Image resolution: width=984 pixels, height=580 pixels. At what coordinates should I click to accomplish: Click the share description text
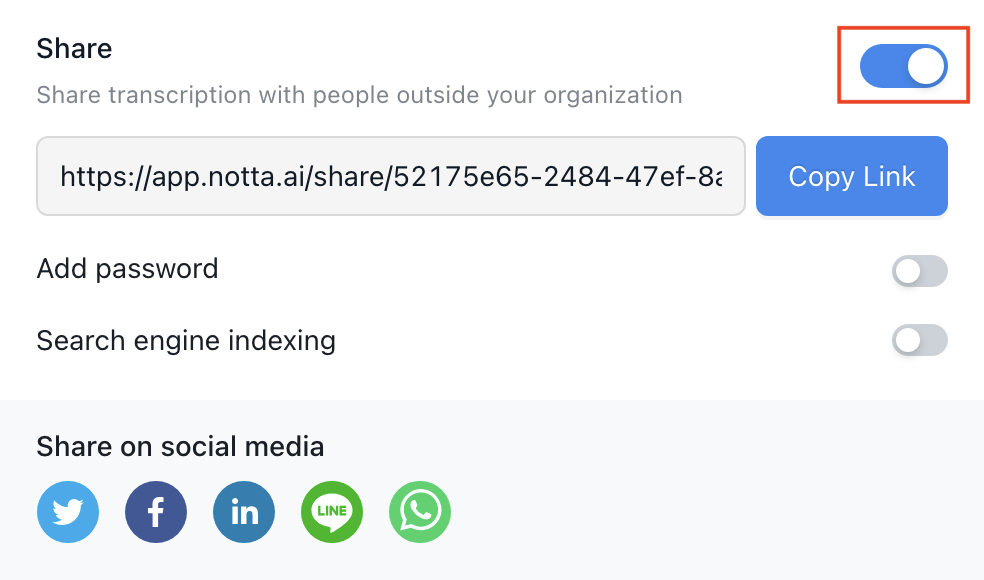click(x=359, y=95)
